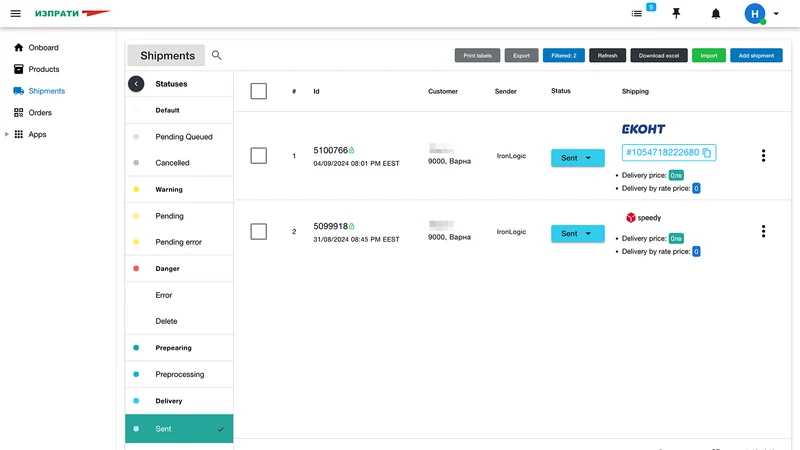Click the Izprati logo

point(72,13)
